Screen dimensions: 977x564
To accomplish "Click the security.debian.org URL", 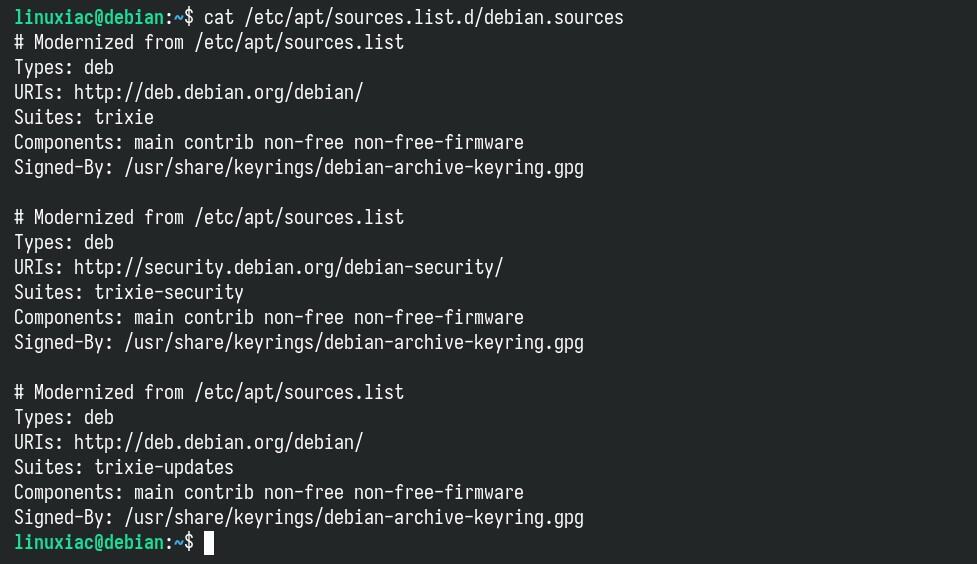I will [288, 267].
